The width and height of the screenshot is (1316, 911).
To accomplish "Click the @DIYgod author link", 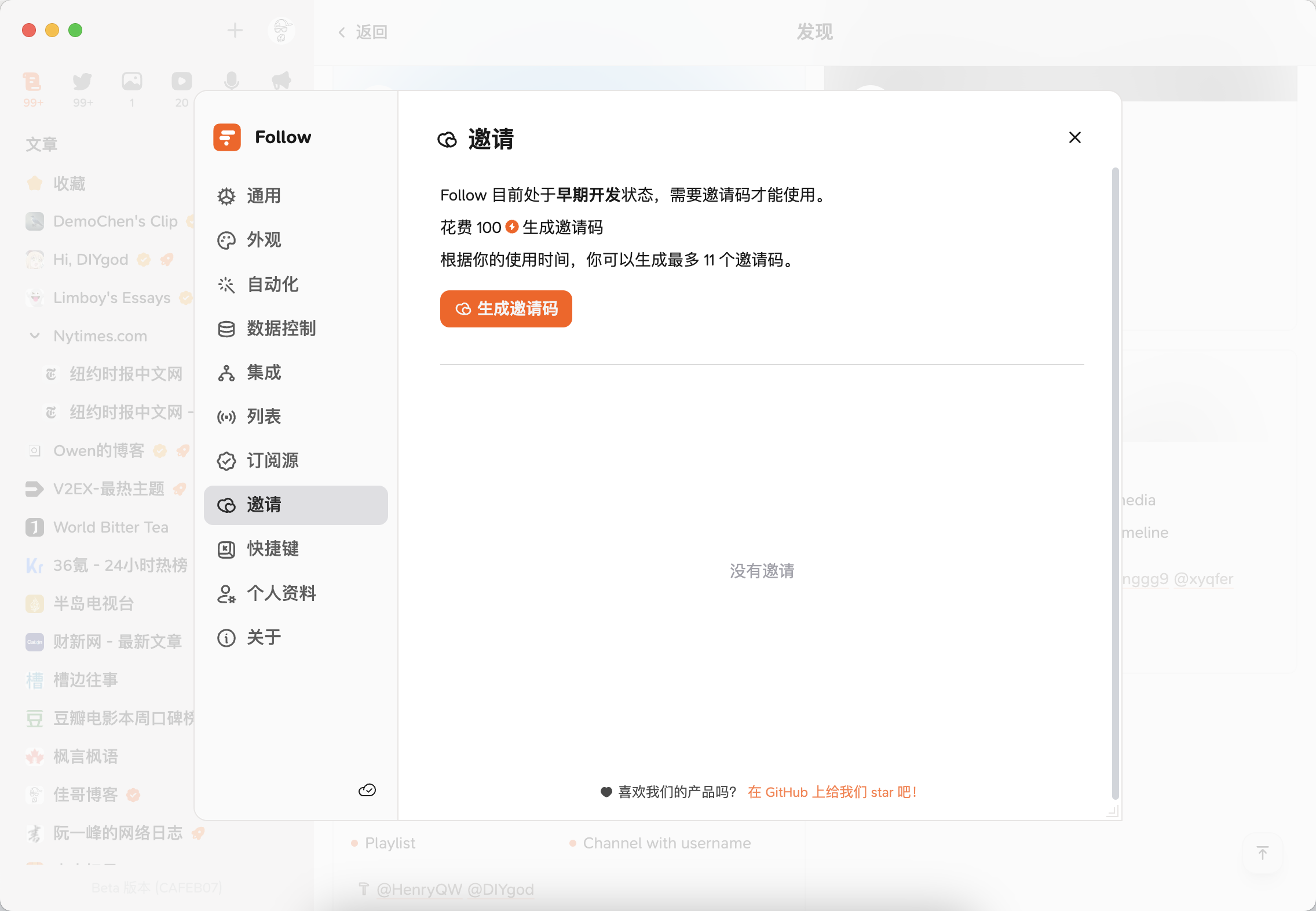I will tap(500, 890).
